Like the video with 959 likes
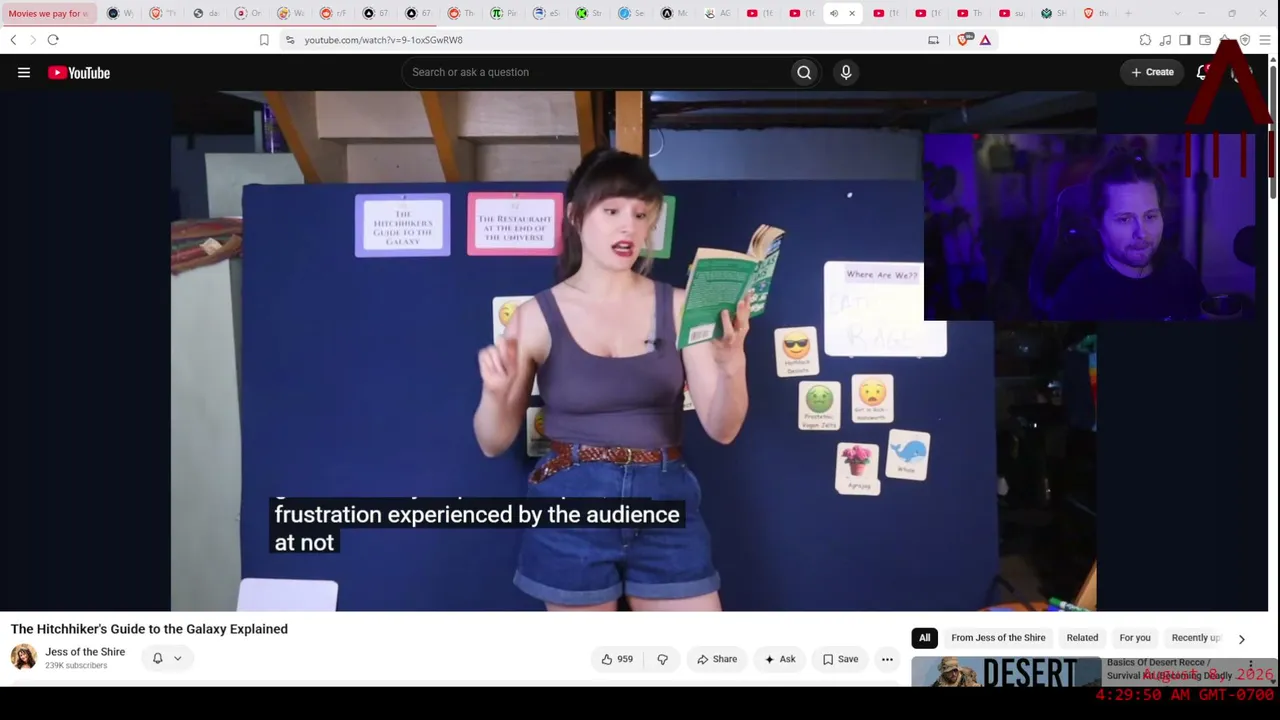1280x720 pixels. (616, 659)
